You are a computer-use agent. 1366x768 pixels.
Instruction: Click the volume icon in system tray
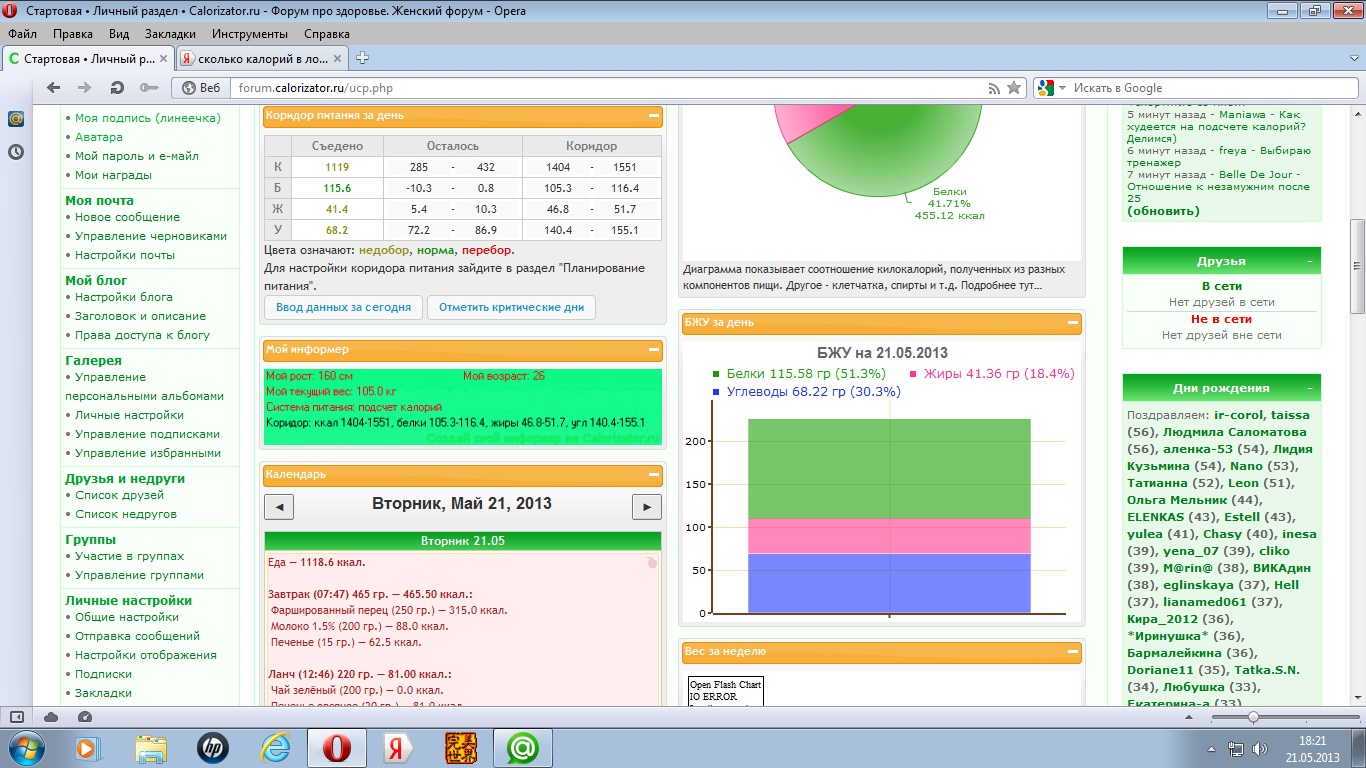(1260, 748)
